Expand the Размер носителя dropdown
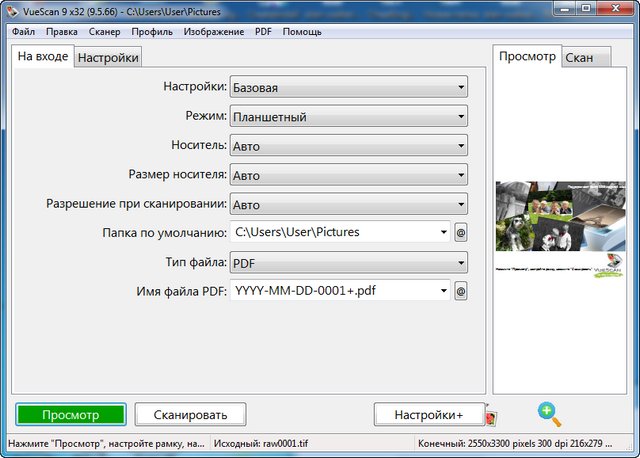 [348, 175]
